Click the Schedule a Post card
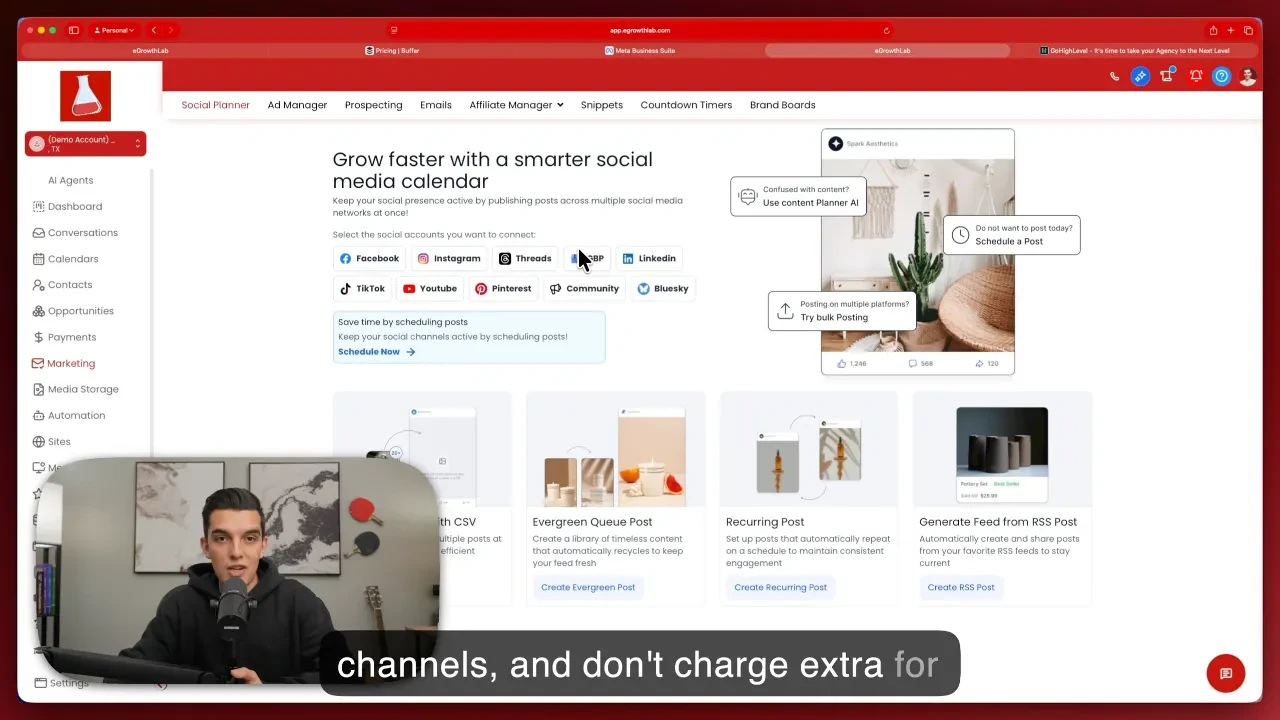The width and height of the screenshot is (1280, 720). tap(1011, 235)
